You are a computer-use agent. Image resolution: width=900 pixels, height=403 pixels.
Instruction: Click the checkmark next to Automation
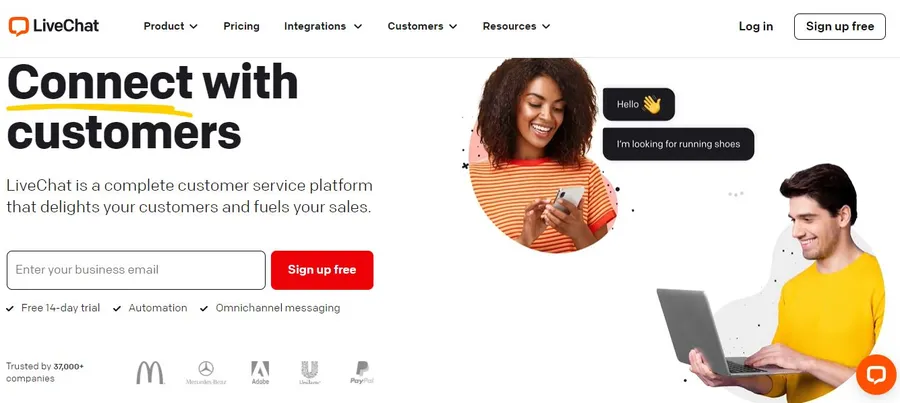click(117, 309)
